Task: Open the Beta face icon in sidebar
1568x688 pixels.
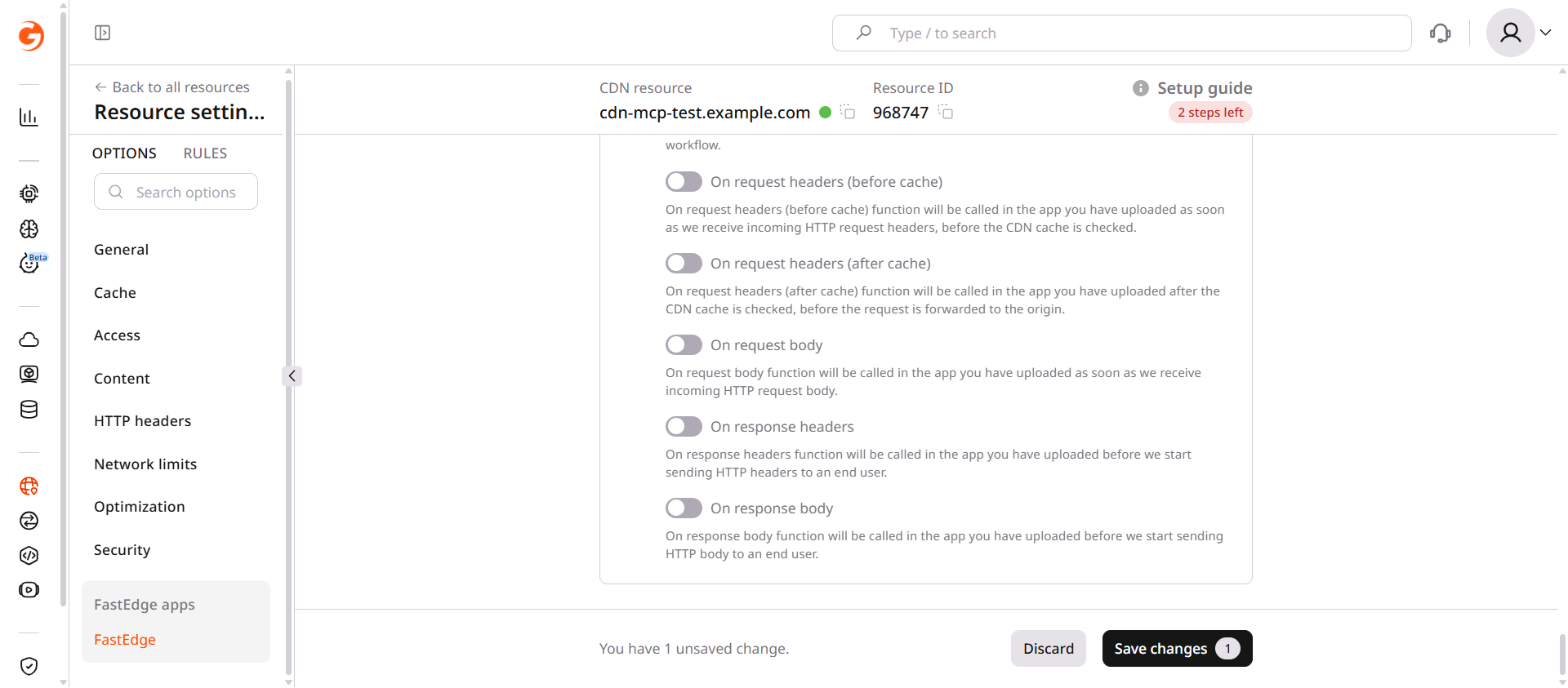Action: pos(30,263)
